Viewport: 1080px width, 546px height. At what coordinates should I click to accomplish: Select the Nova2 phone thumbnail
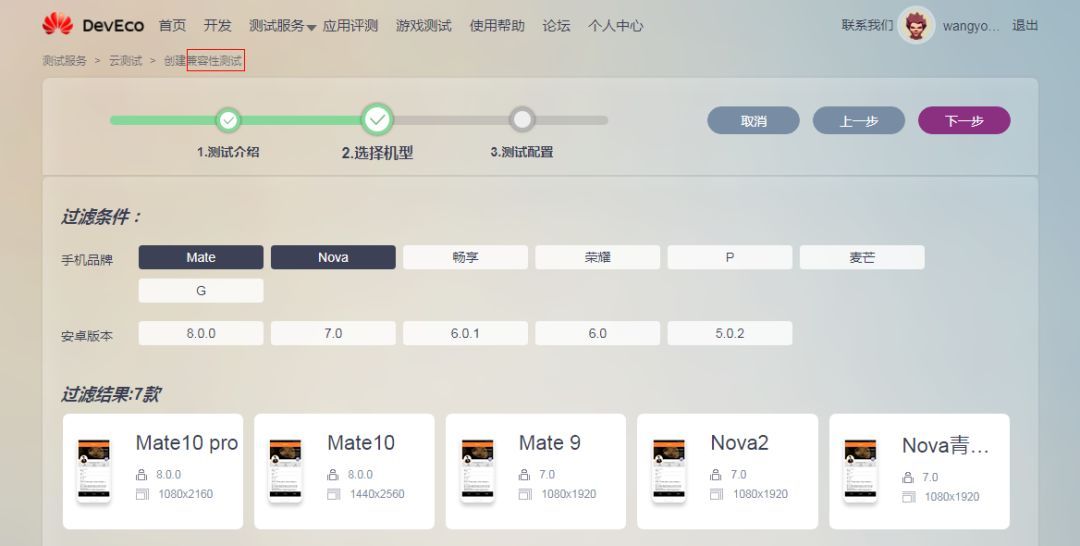(669, 471)
